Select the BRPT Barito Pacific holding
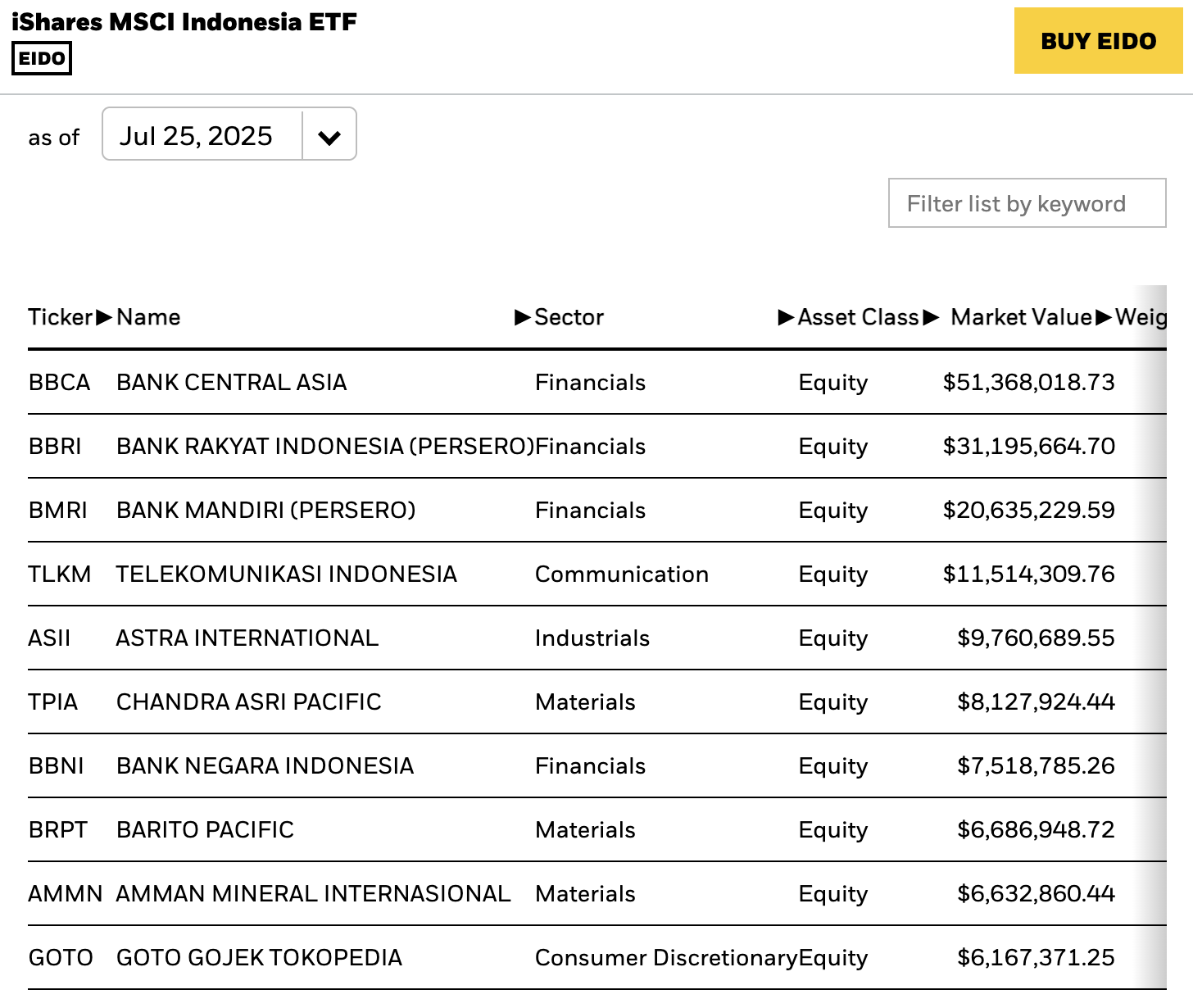1193x1008 pixels. point(328,829)
